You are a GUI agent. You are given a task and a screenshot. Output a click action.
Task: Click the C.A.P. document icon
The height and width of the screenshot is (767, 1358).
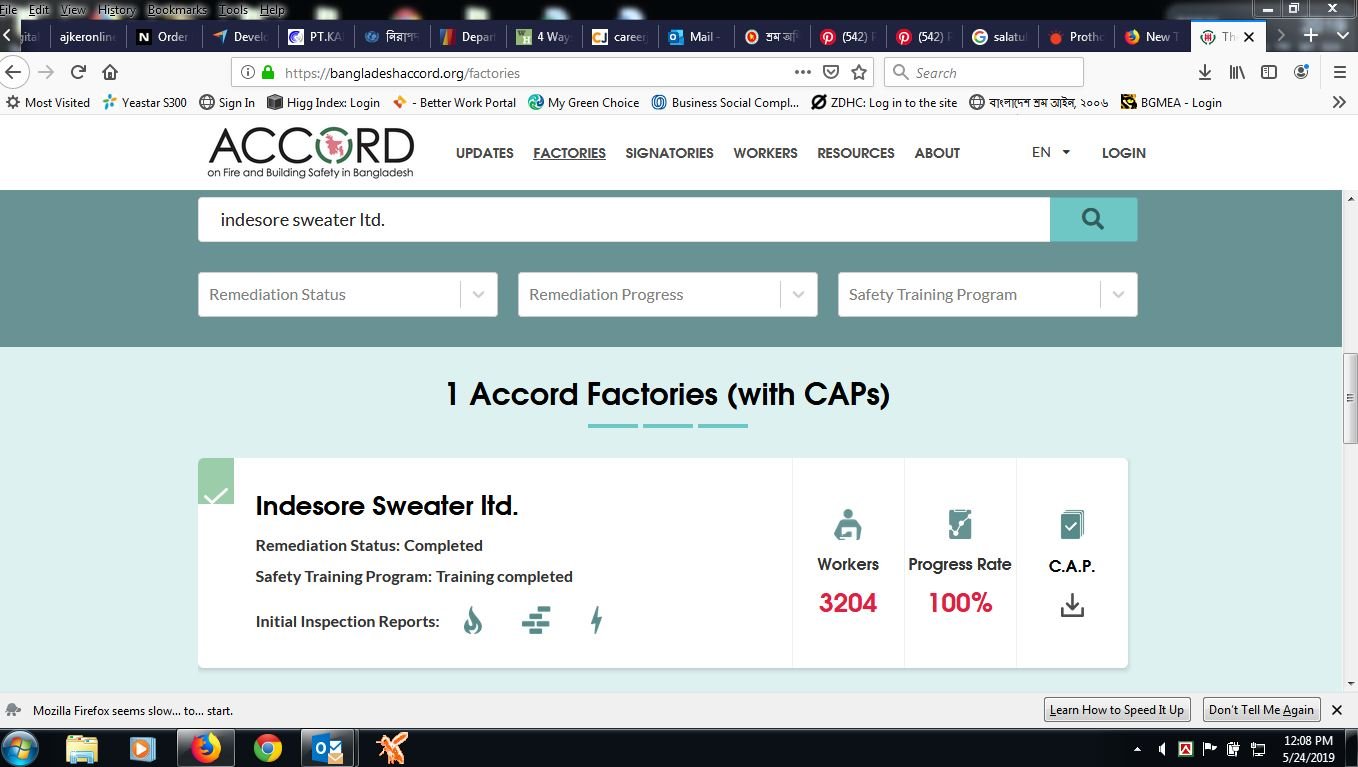pyautogui.click(x=1072, y=525)
